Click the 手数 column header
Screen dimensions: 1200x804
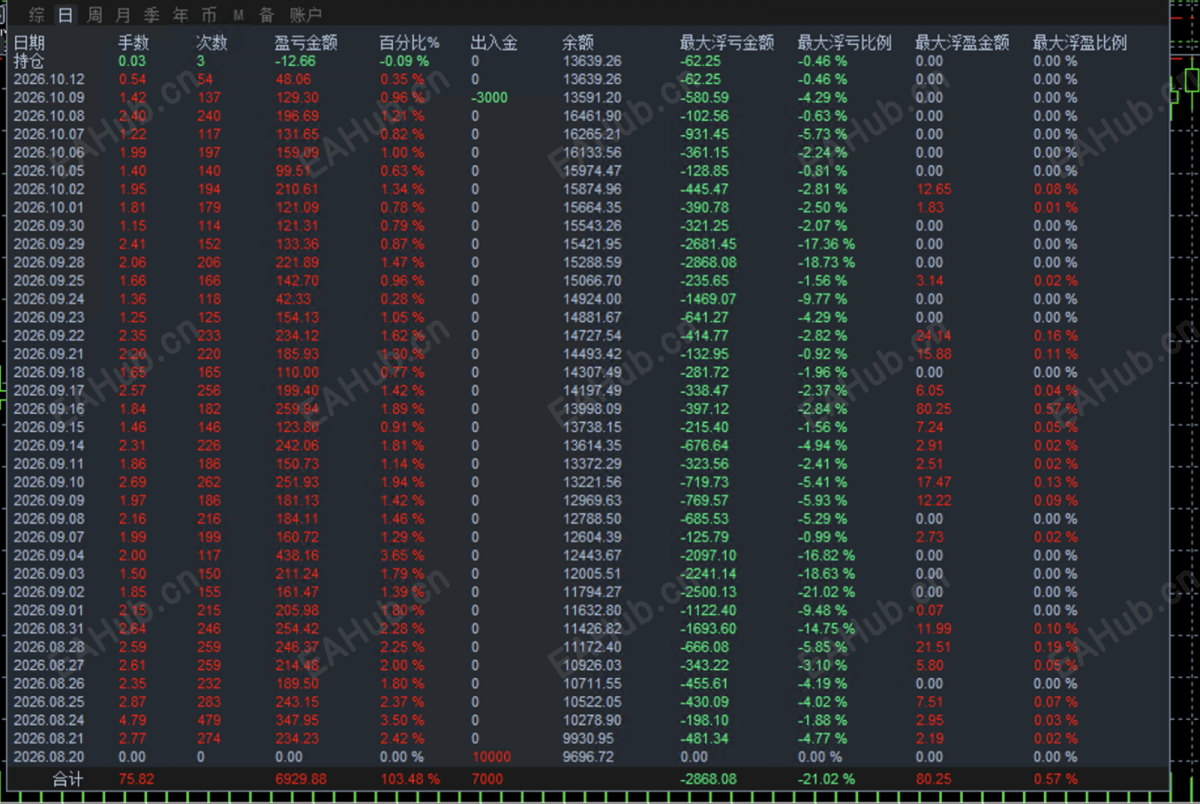[x=134, y=43]
